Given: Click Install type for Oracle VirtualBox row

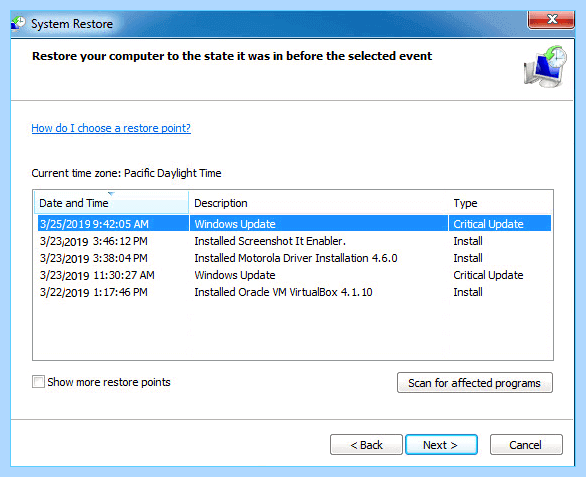Looking at the screenshot, I should point(468,292).
